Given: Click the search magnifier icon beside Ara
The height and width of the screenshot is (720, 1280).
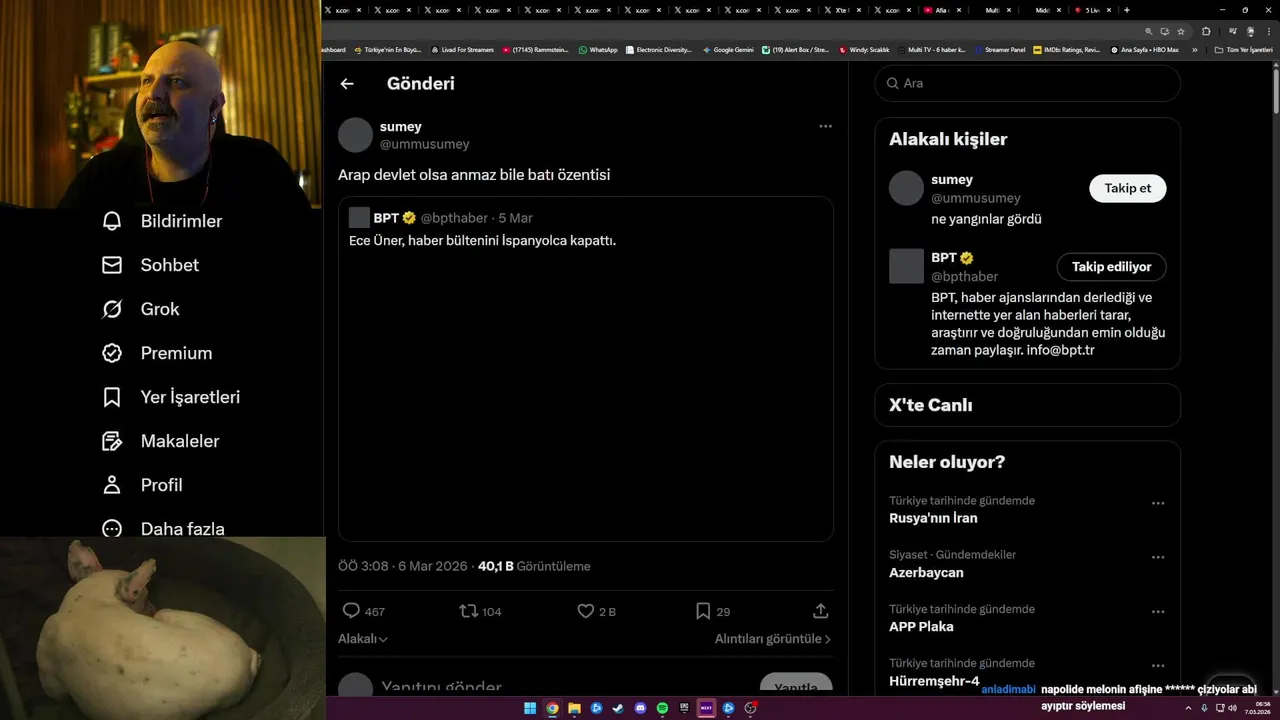Looking at the screenshot, I should click(x=891, y=84).
